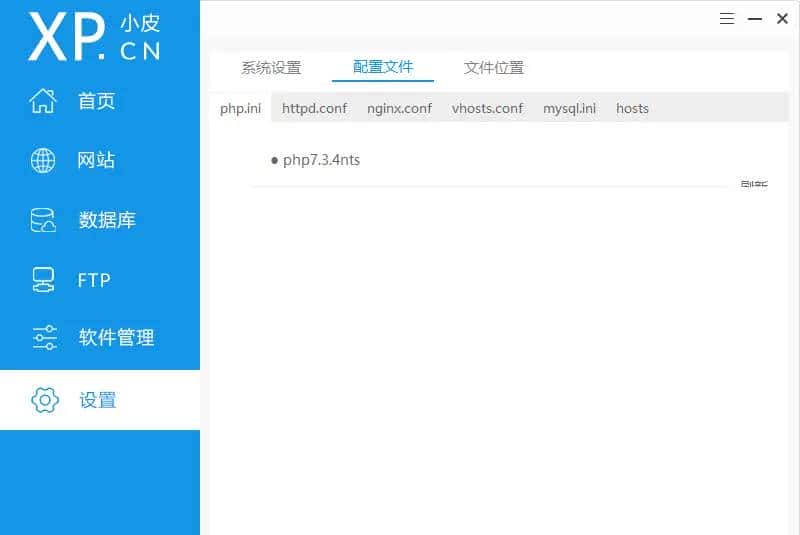Go to 首页 in sidebar

[96, 101]
